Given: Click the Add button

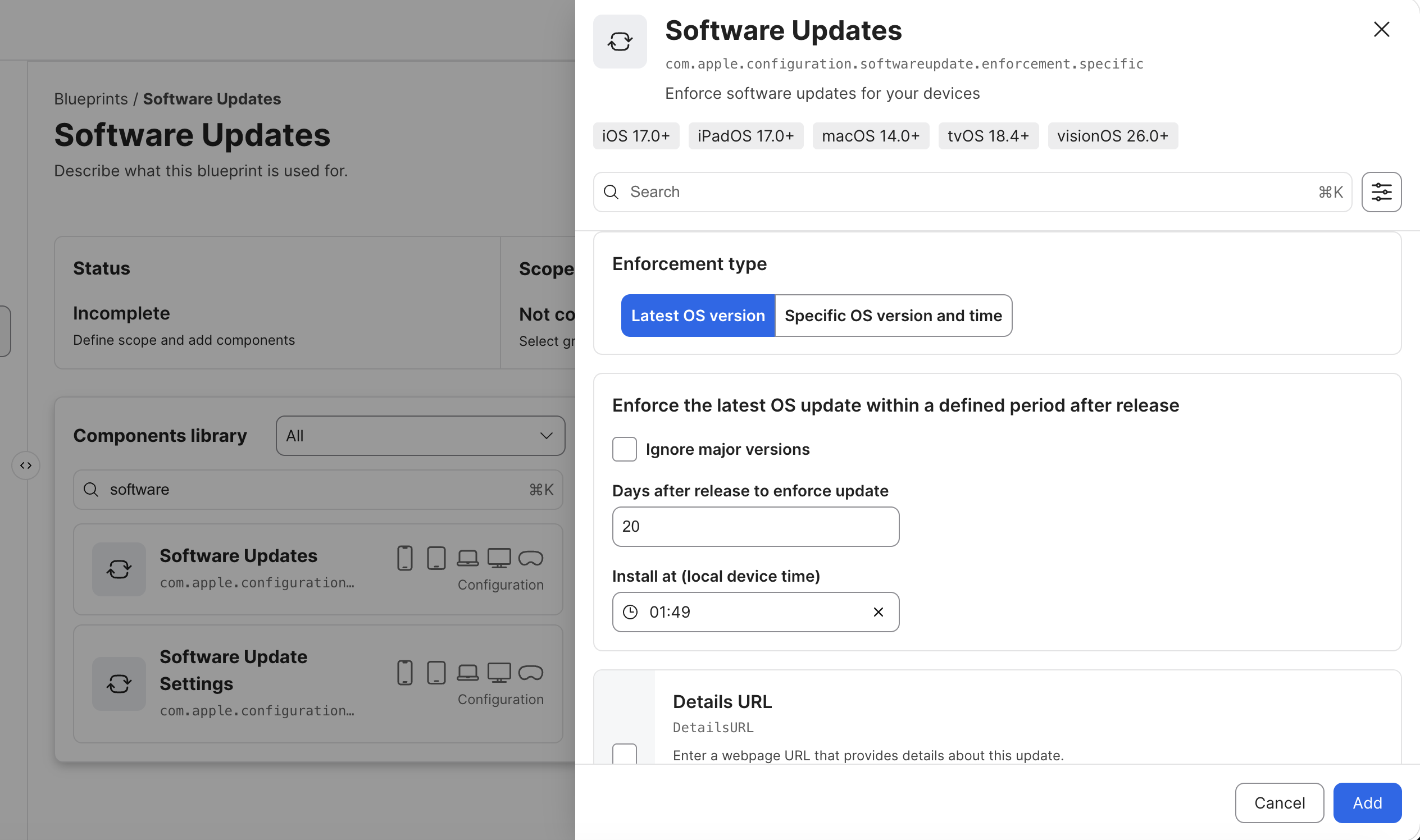Looking at the screenshot, I should [1367, 802].
